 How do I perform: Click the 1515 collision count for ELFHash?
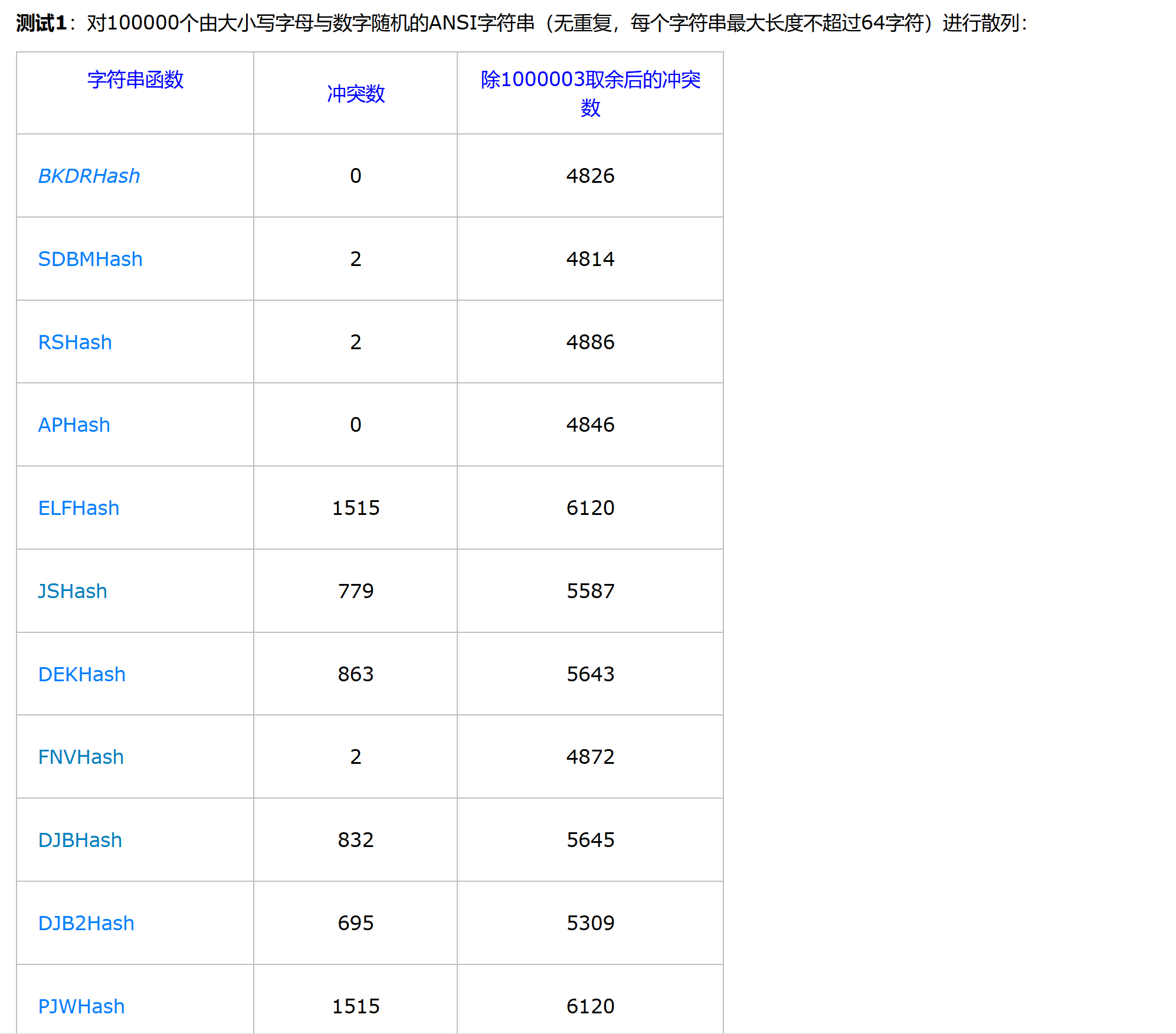(x=356, y=508)
